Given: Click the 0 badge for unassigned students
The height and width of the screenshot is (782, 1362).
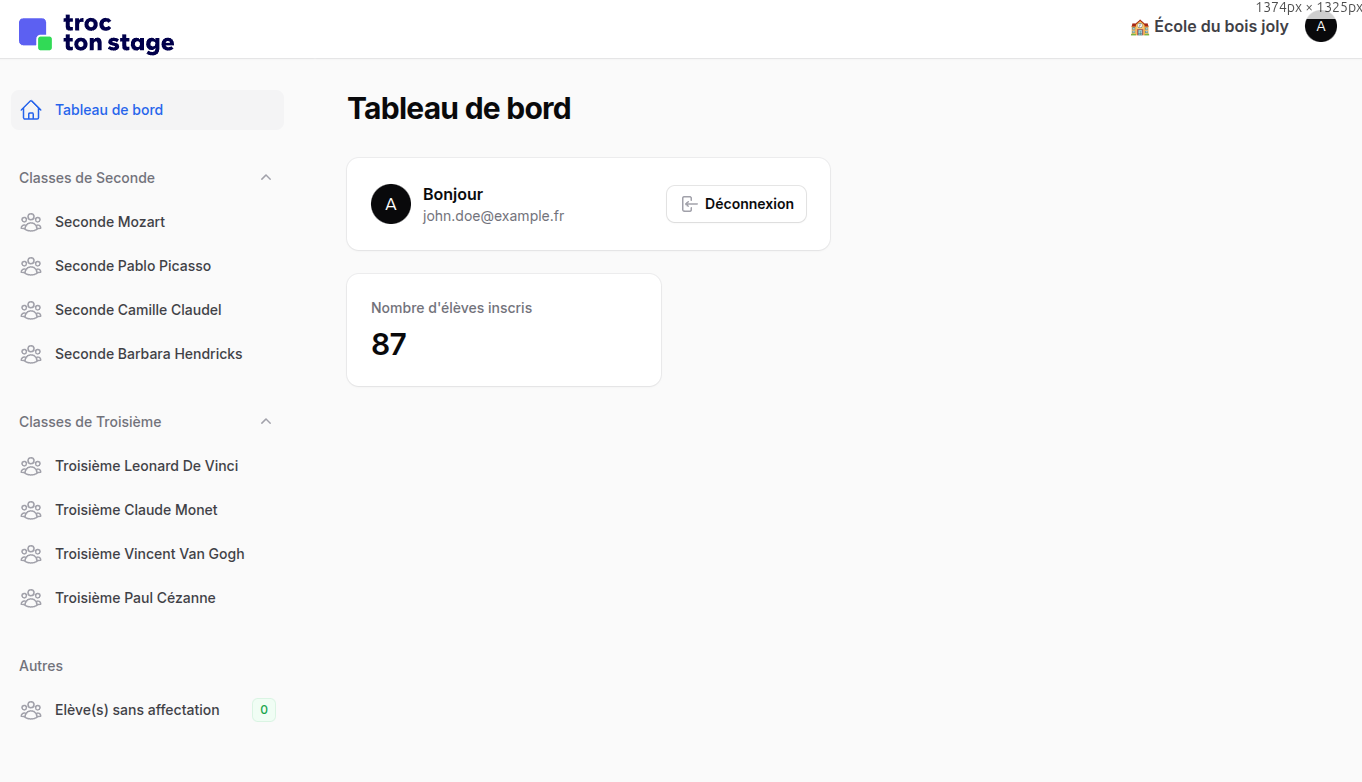Looking at the screenshot, I should 264,710.
